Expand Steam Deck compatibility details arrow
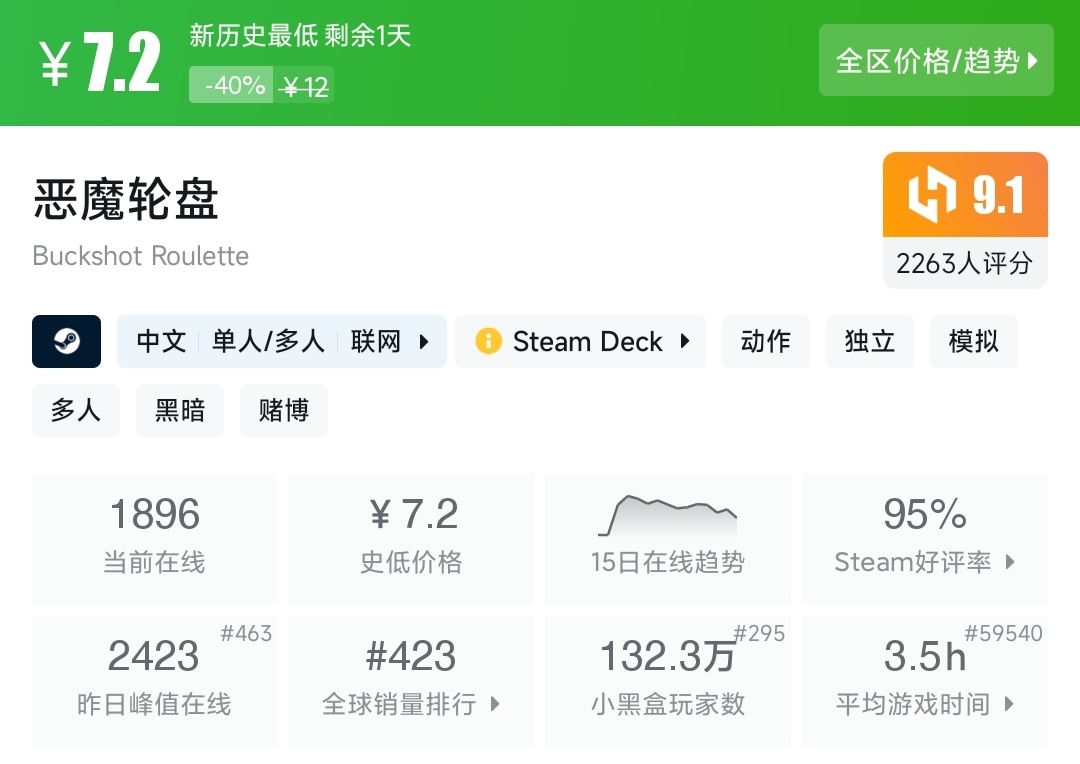Image resolution: width=1080 pixels, height=764 pixels. click(685, 342)
